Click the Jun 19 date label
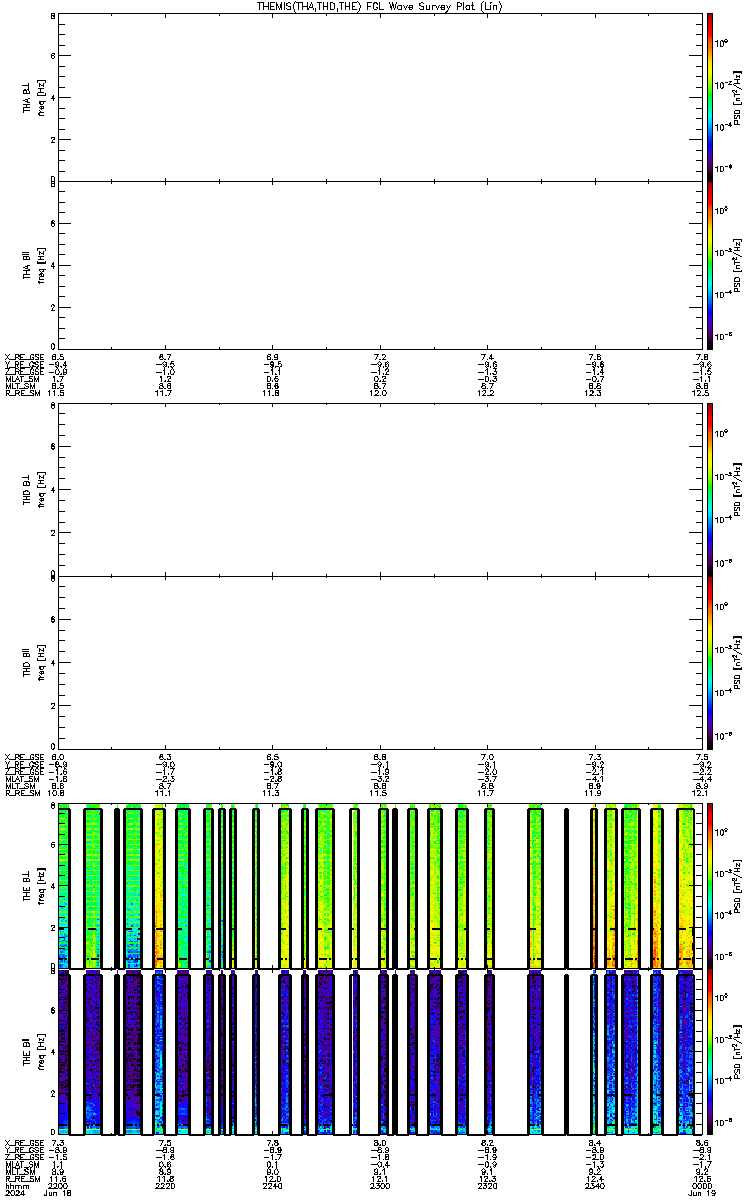 (x=701, y=1195)
